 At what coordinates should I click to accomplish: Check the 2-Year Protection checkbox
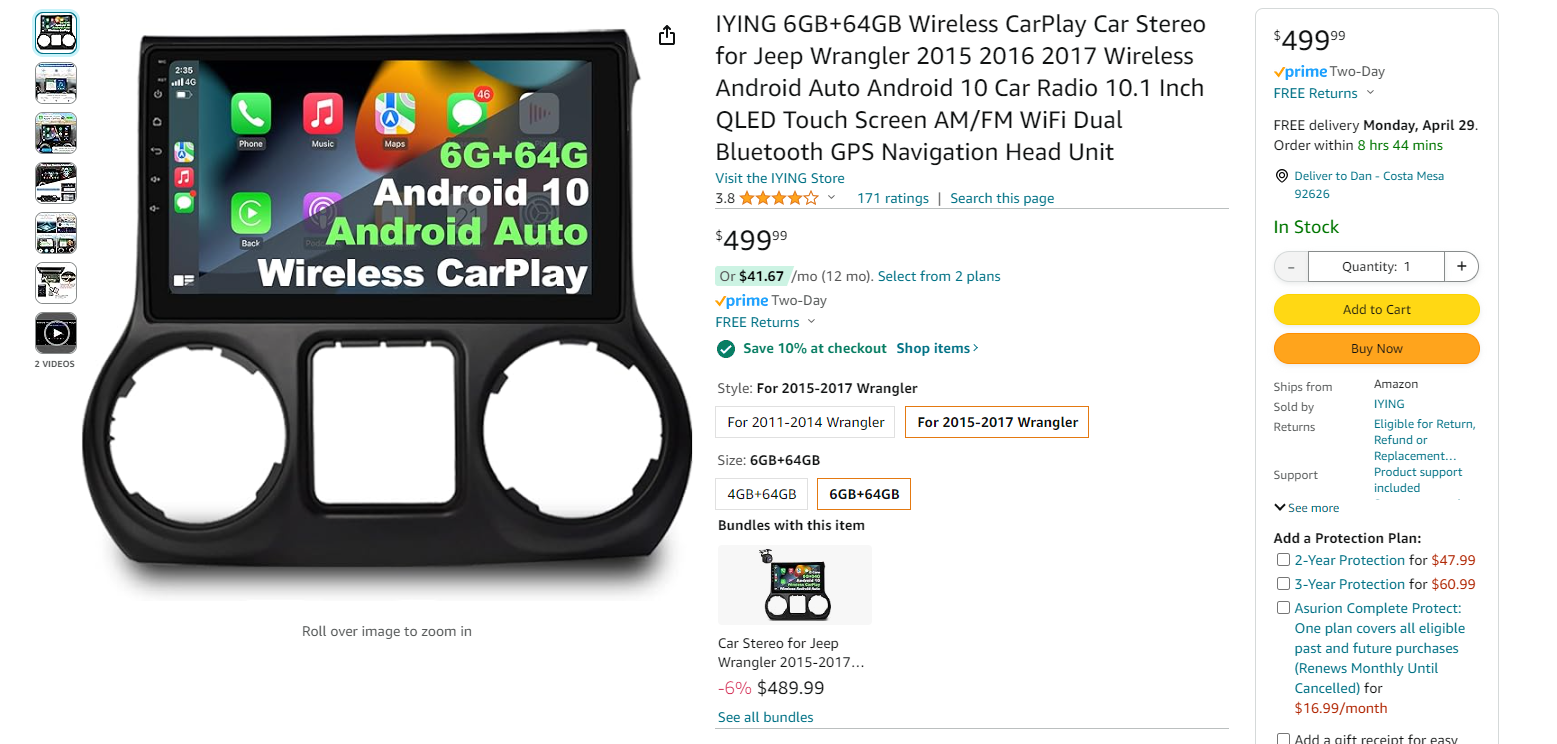(1283, 560)
